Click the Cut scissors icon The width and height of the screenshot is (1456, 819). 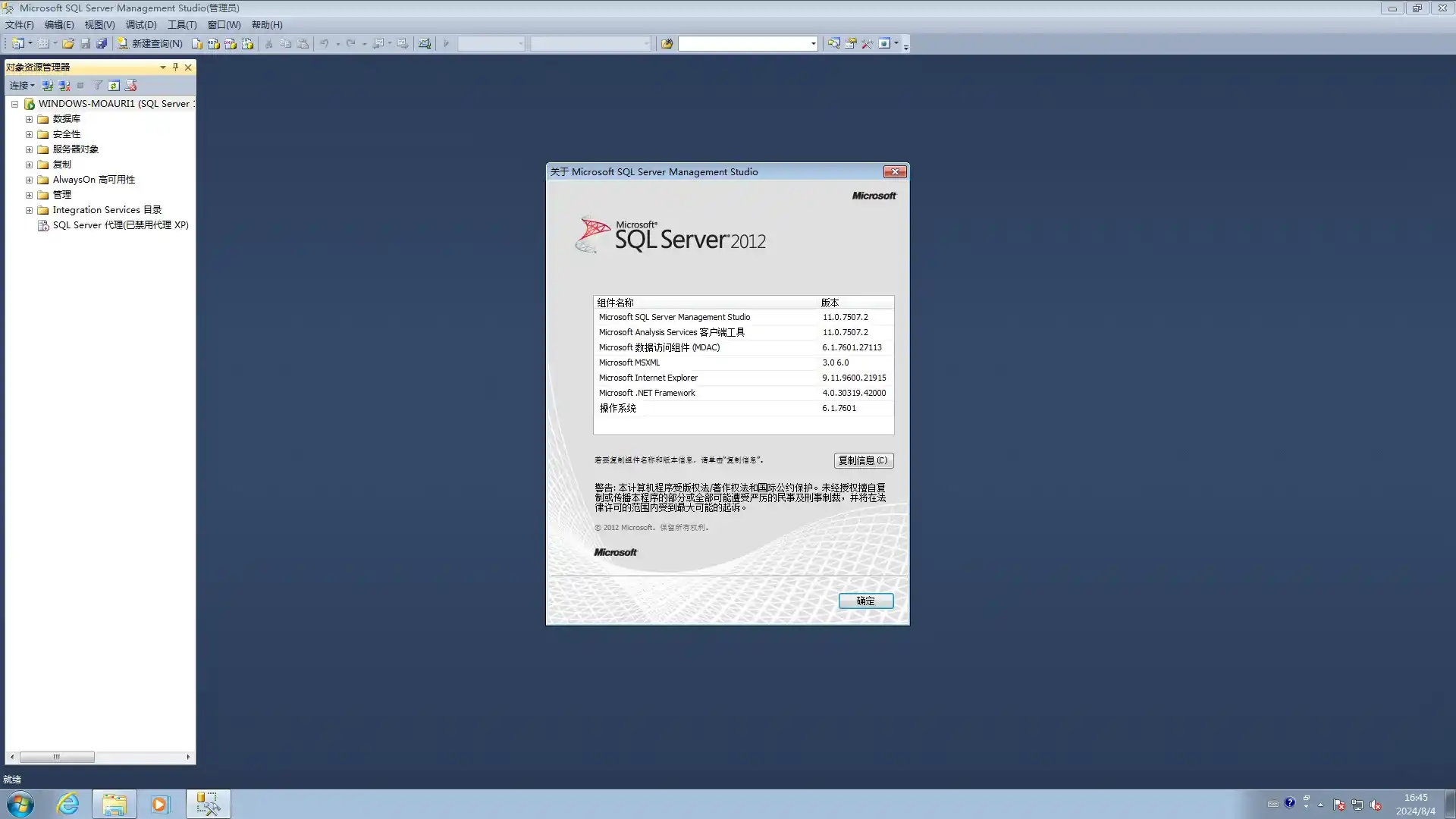click(x=268, y=44)
